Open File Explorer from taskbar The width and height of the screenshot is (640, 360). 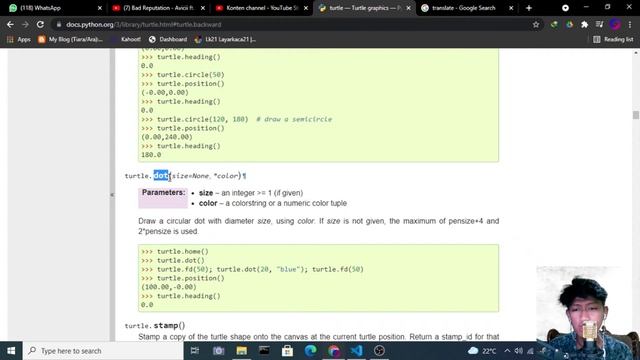242,351
